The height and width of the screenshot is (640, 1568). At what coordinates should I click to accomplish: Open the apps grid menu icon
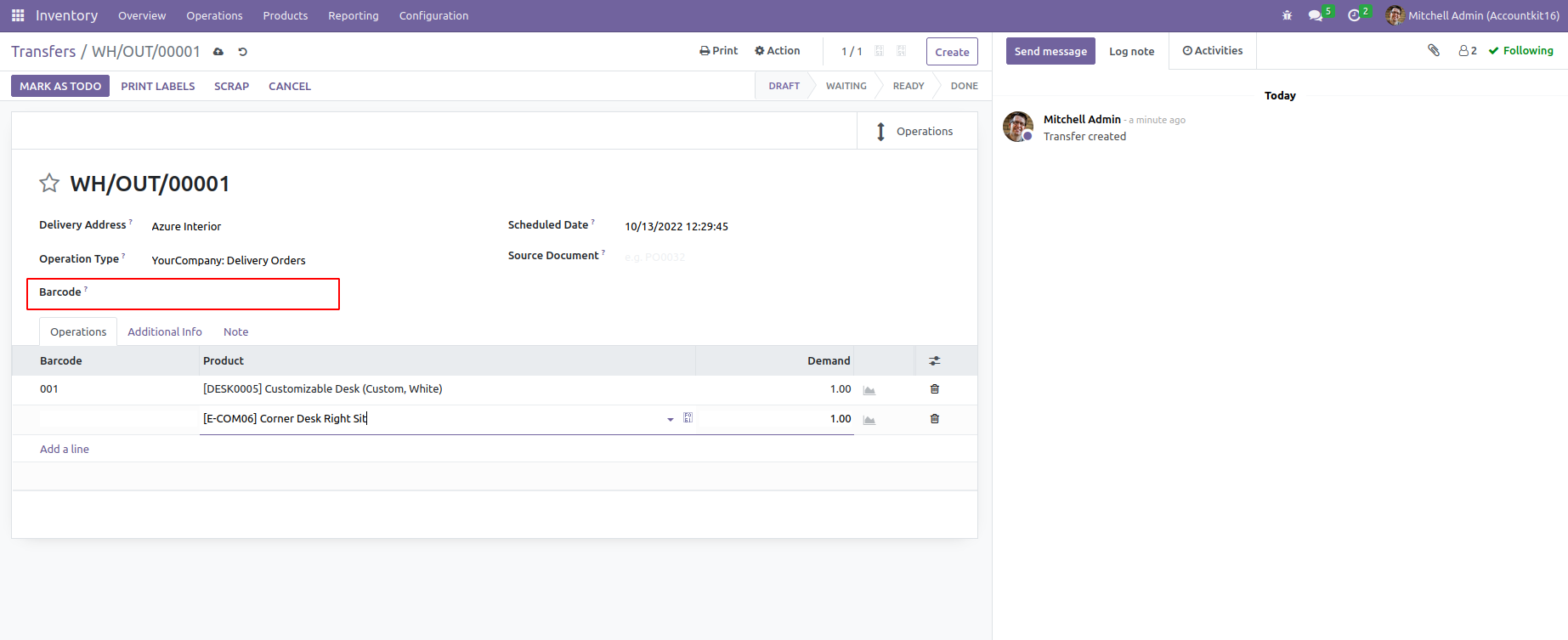pyautogui.click(x=18, y=15)
